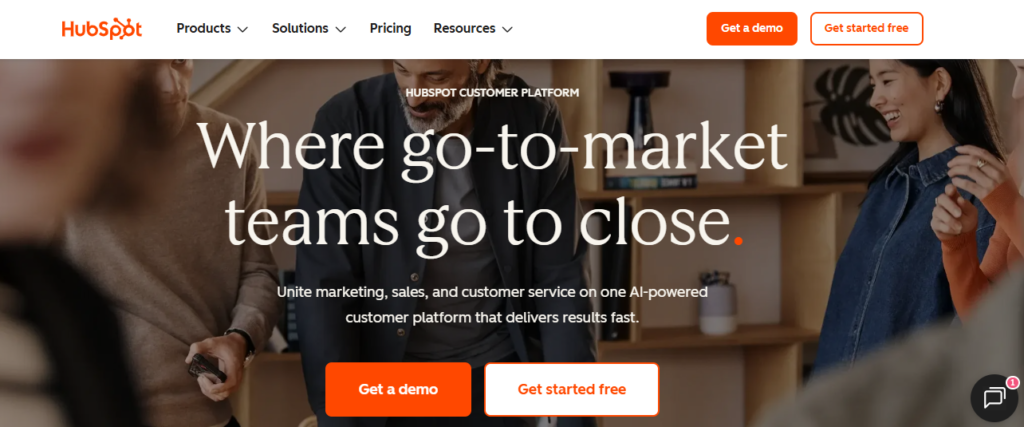
Task: Expand the Solutions chevron arrow
Action: tap(340, 29)
